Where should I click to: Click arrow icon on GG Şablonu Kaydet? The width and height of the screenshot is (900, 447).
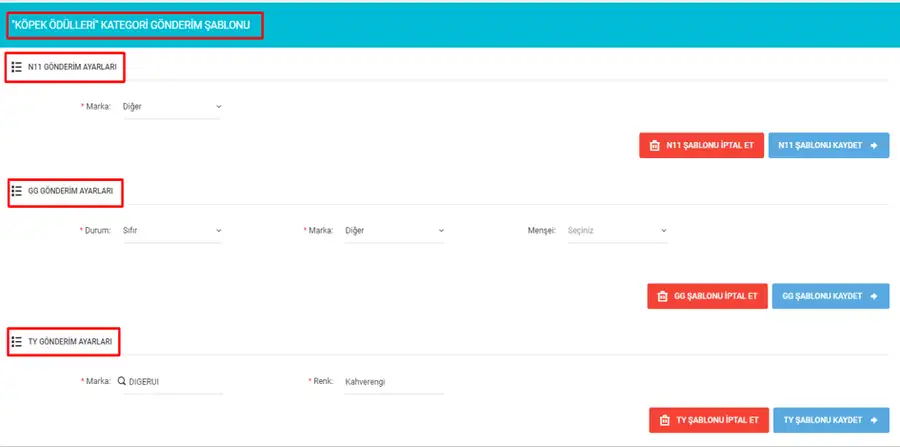[874, 296]
